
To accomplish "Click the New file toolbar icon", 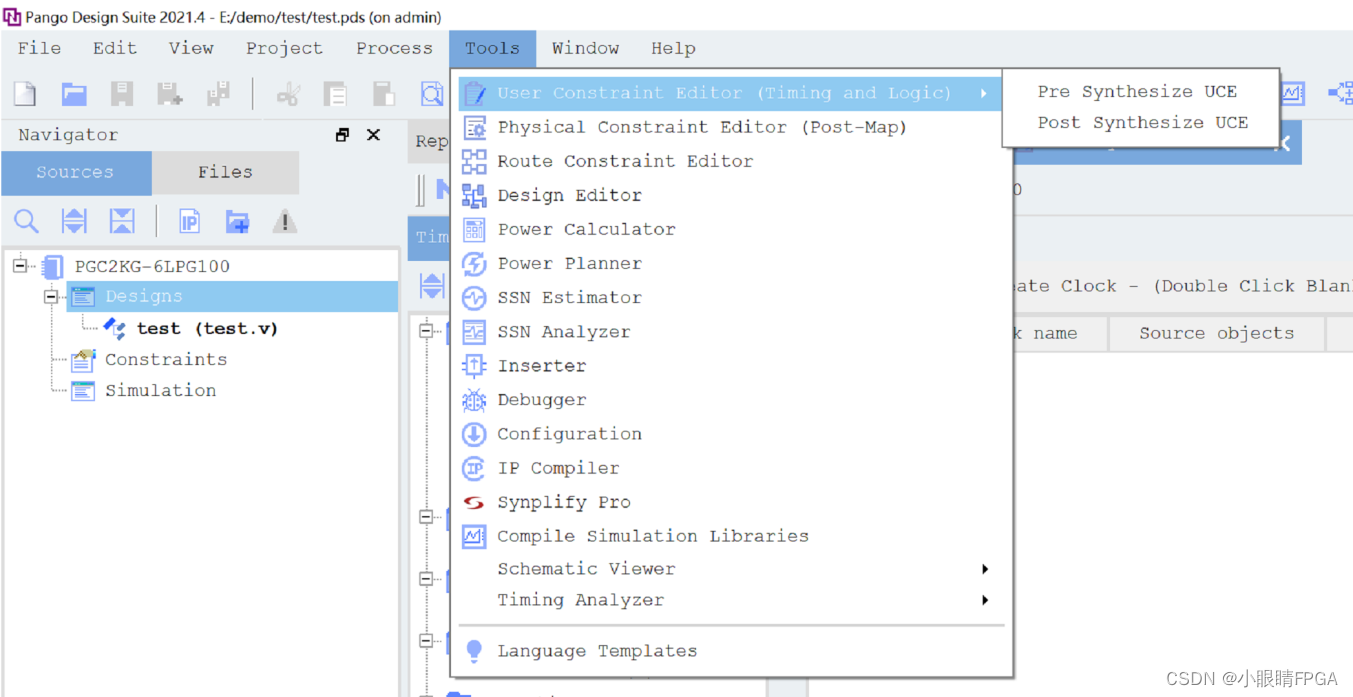I will point(25,94).
